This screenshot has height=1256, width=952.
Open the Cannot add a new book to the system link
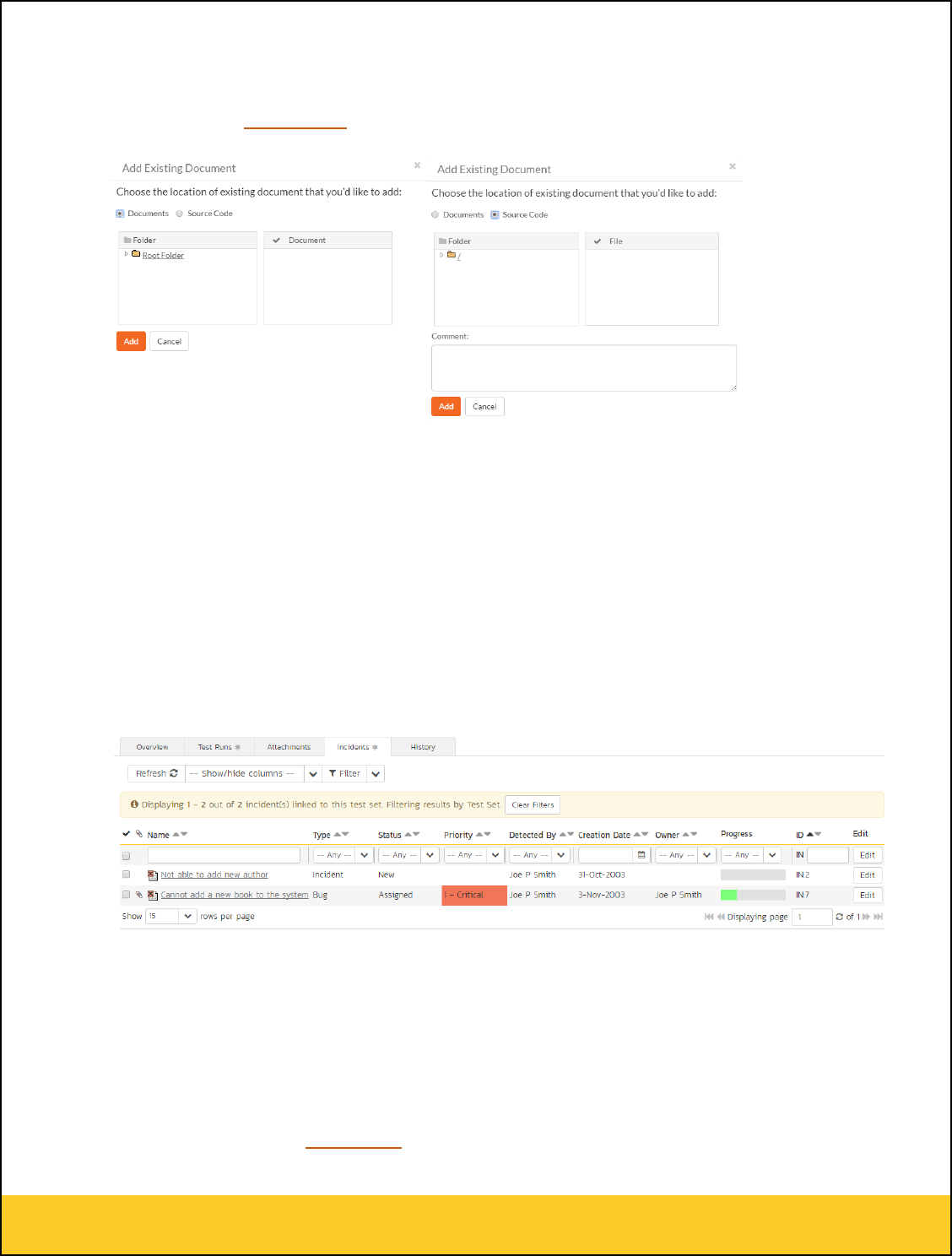235,895
